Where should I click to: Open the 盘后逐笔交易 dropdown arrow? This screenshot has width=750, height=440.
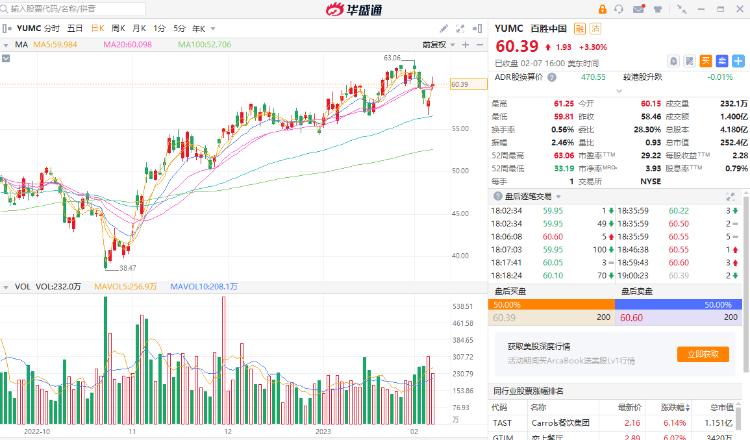(x=558, y=197)
